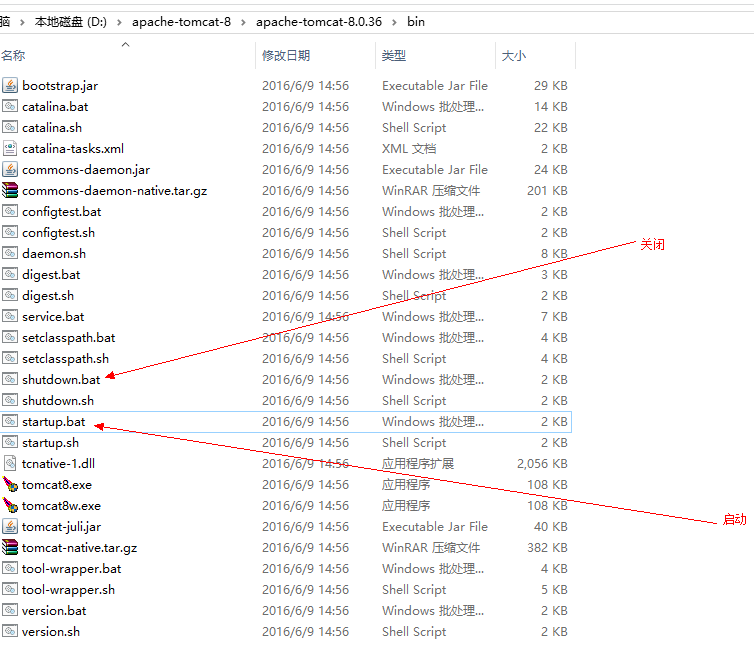Expand breadcrumb chevron before 本地磁盘 (D:)
754x648 pixels.
coord(22,22)
